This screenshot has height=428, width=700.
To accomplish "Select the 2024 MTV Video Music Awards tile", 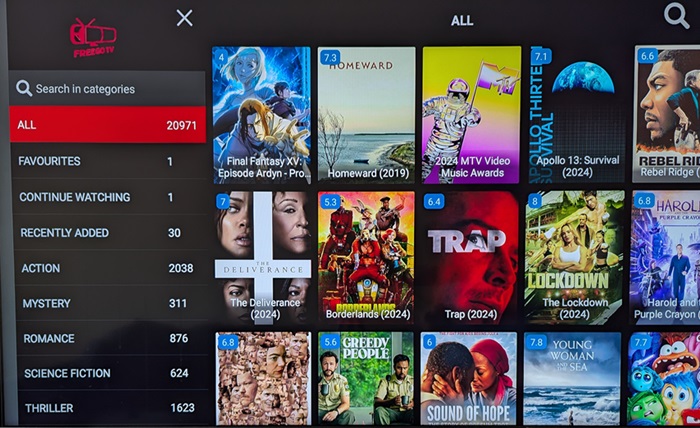I will tap(472, 115).
